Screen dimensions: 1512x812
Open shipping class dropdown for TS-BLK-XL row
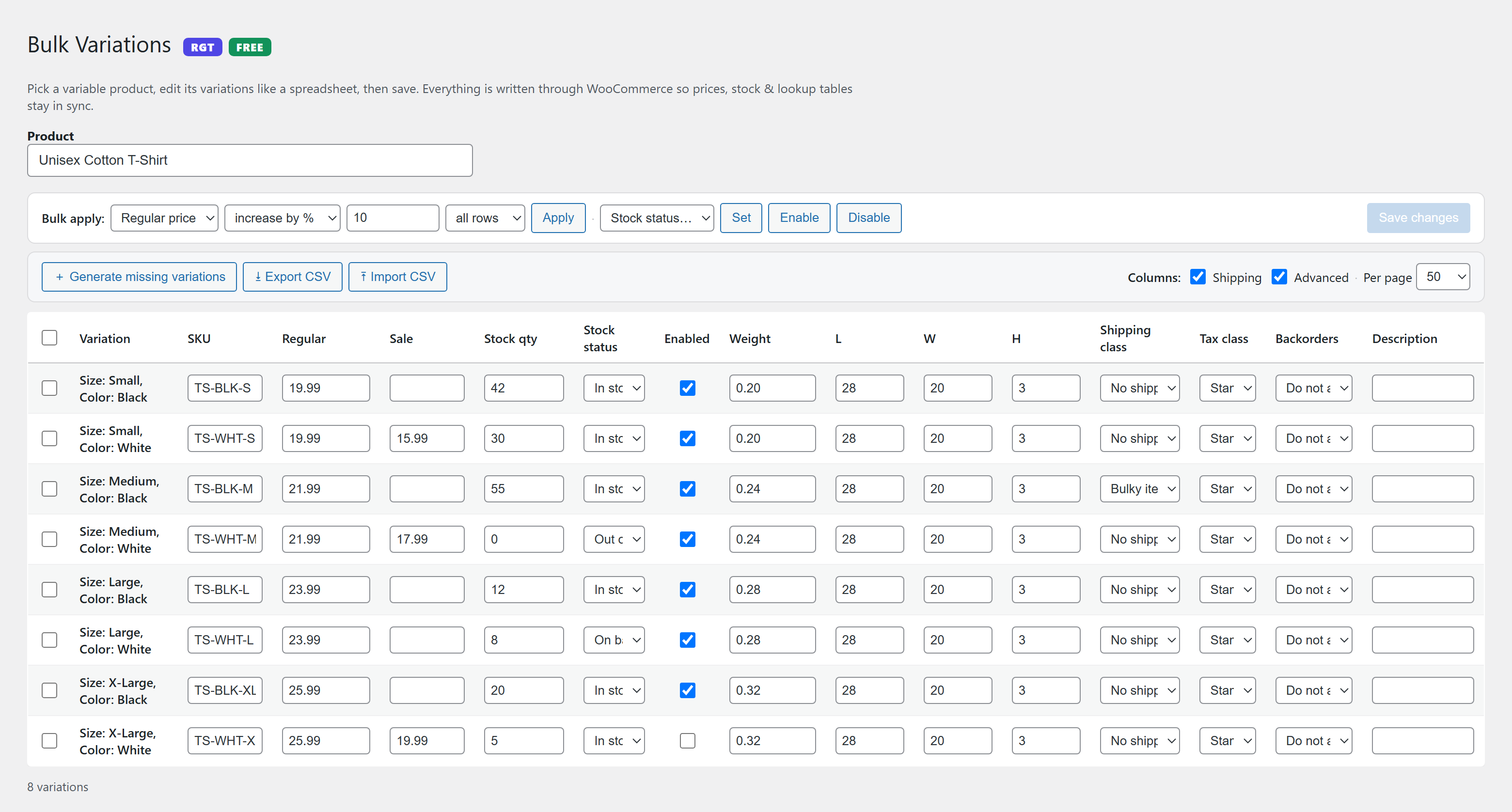[x=1140, y=690]
